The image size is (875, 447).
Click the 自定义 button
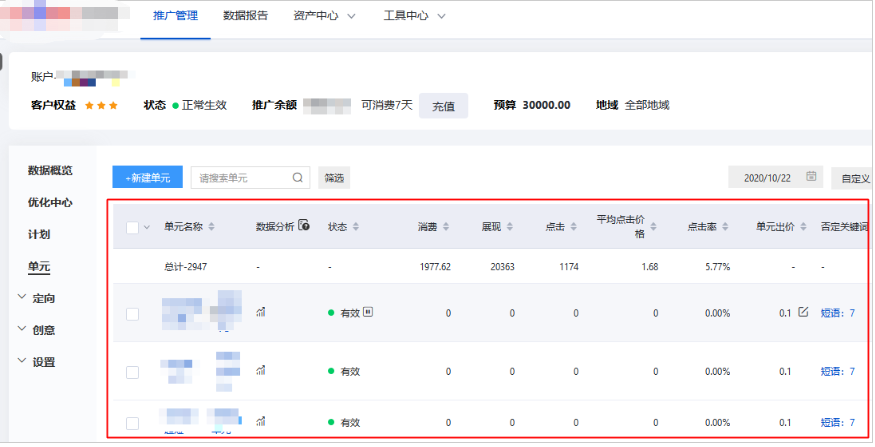(852, 178)
